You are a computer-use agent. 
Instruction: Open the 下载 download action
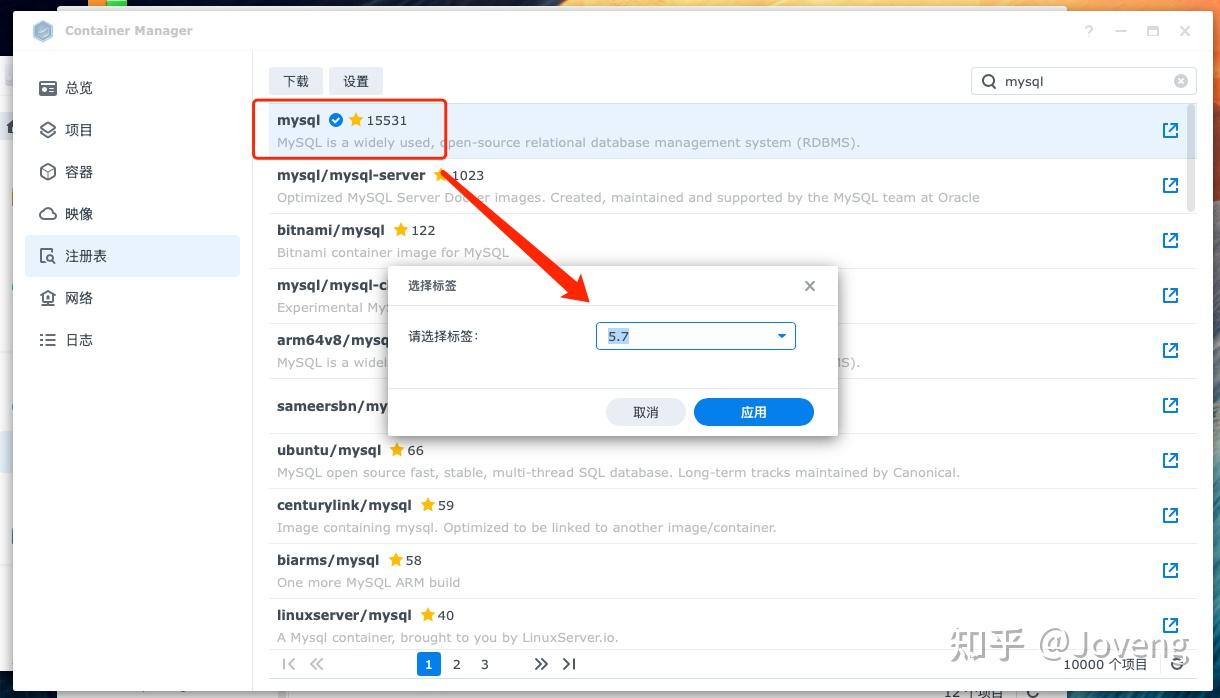(x=295, y=81)
